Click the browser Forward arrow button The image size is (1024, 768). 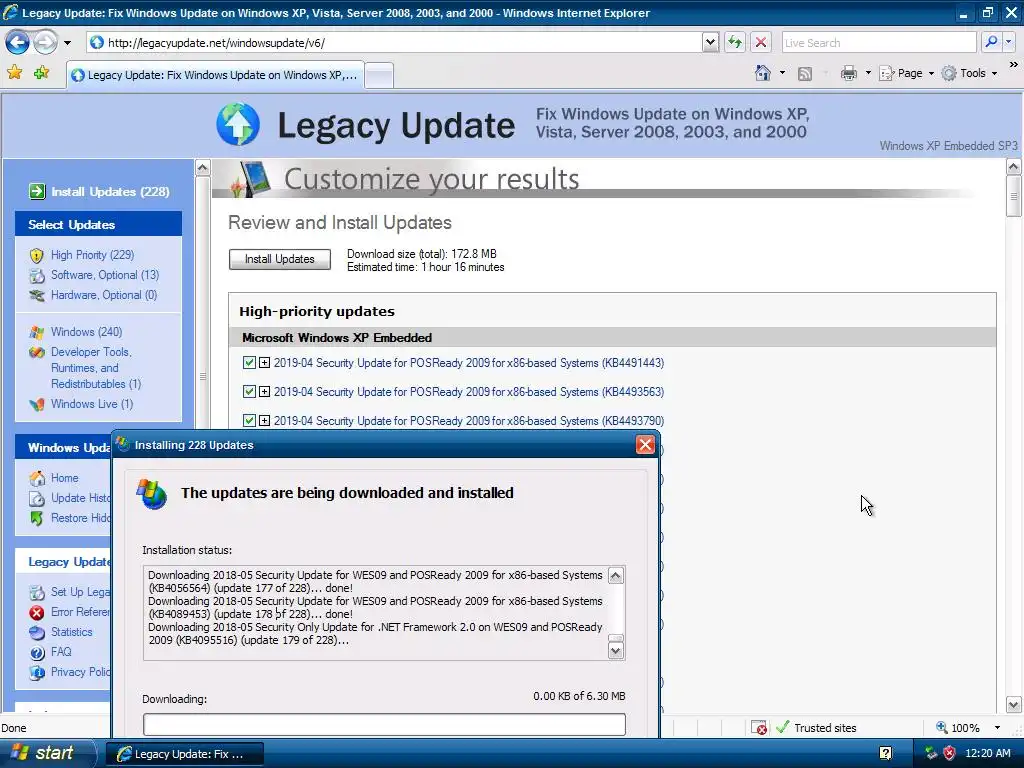coord(45,43)
